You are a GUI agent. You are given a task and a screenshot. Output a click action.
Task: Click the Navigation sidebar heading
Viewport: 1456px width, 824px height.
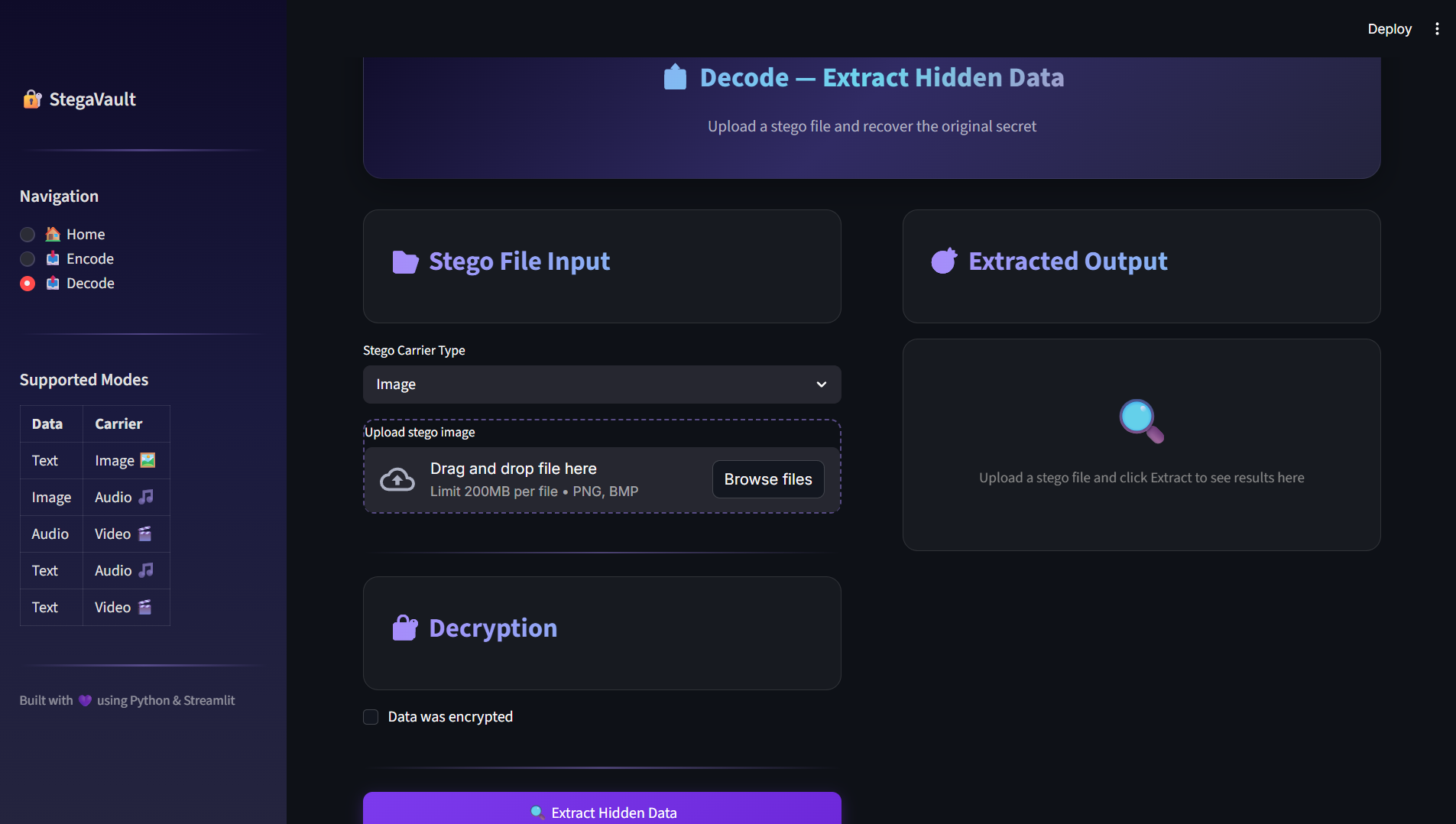[x=59, y=196]
